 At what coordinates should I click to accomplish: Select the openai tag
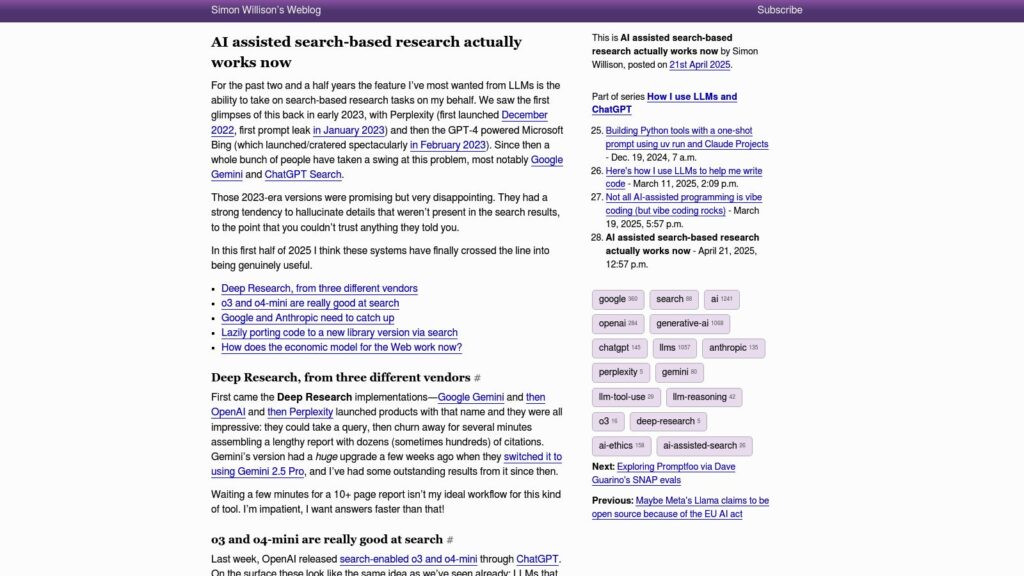pos(618,323)
